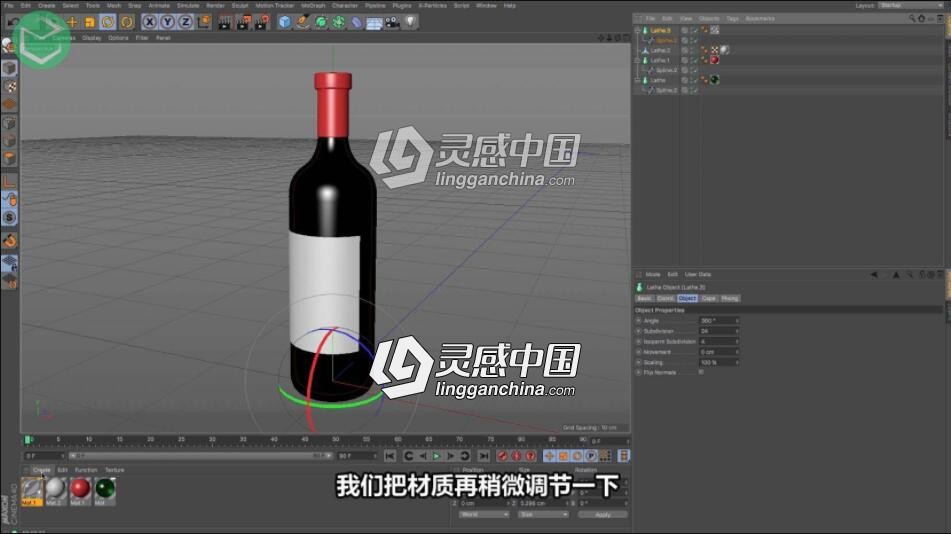Viewport: 951px width, 534px height.
Task: Render the active view
Action: click(x=225, y=22)
